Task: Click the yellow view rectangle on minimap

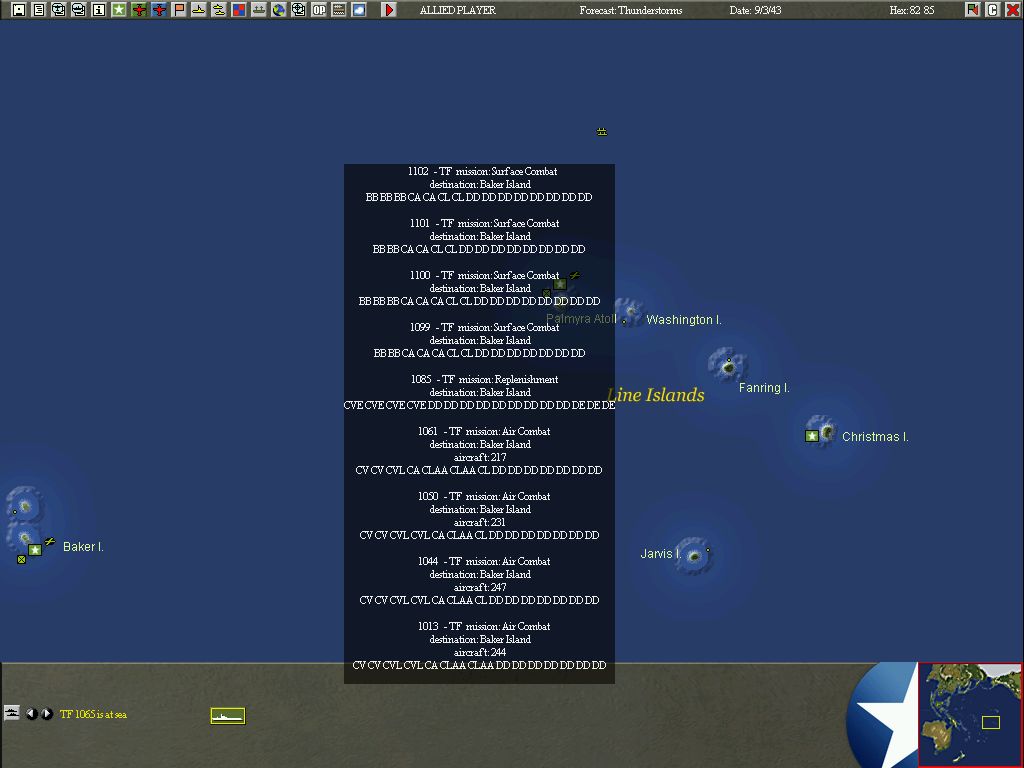Action: tap(991, 722)
